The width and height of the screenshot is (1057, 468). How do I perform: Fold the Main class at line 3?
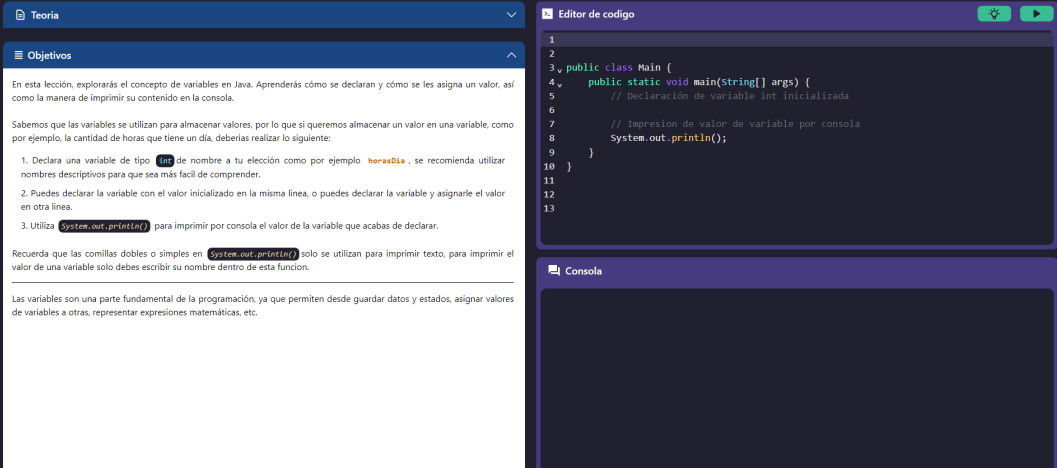559,69
